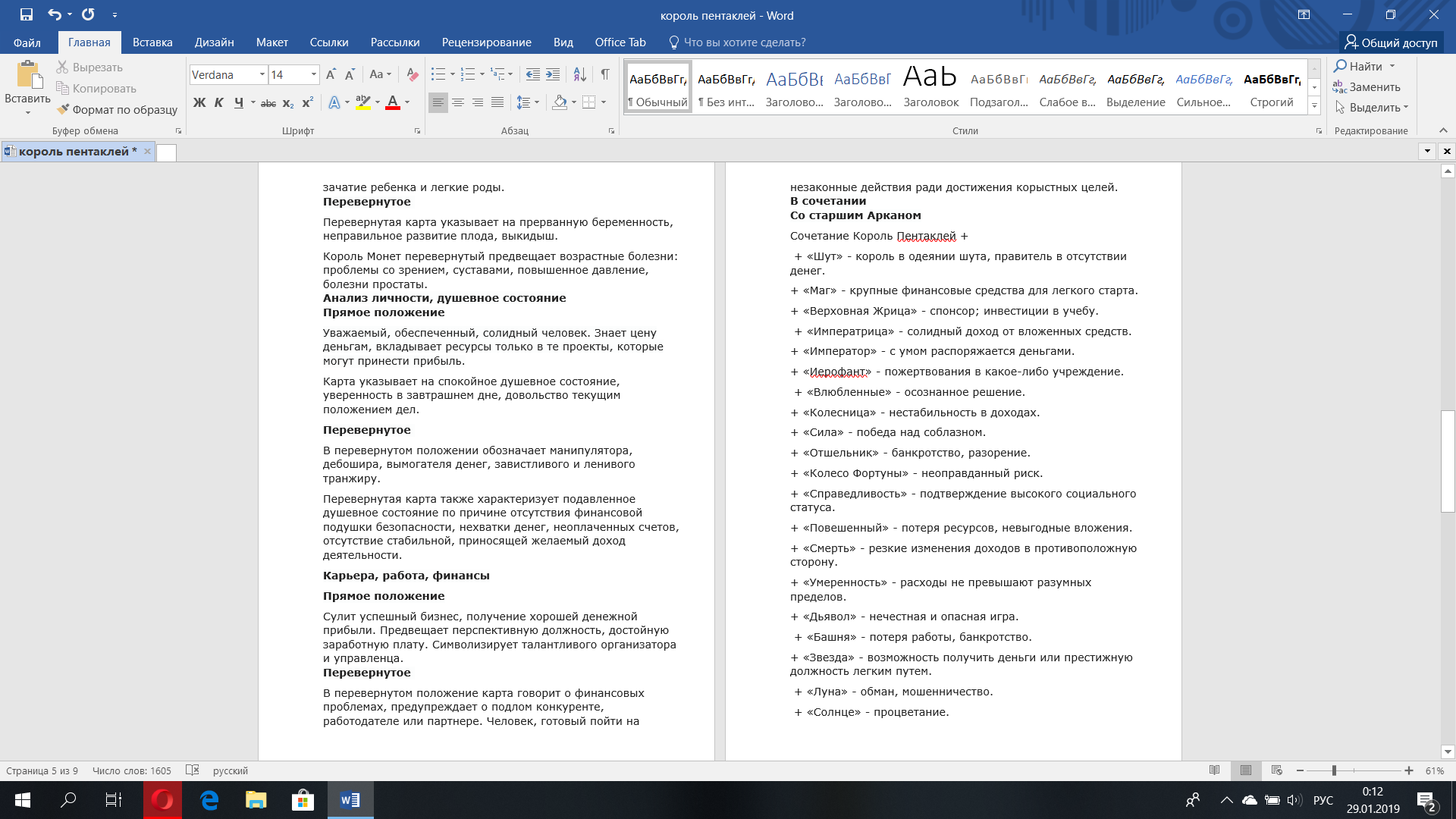
Task: Toggle paragraph marks display
Action: click(605, 74)
